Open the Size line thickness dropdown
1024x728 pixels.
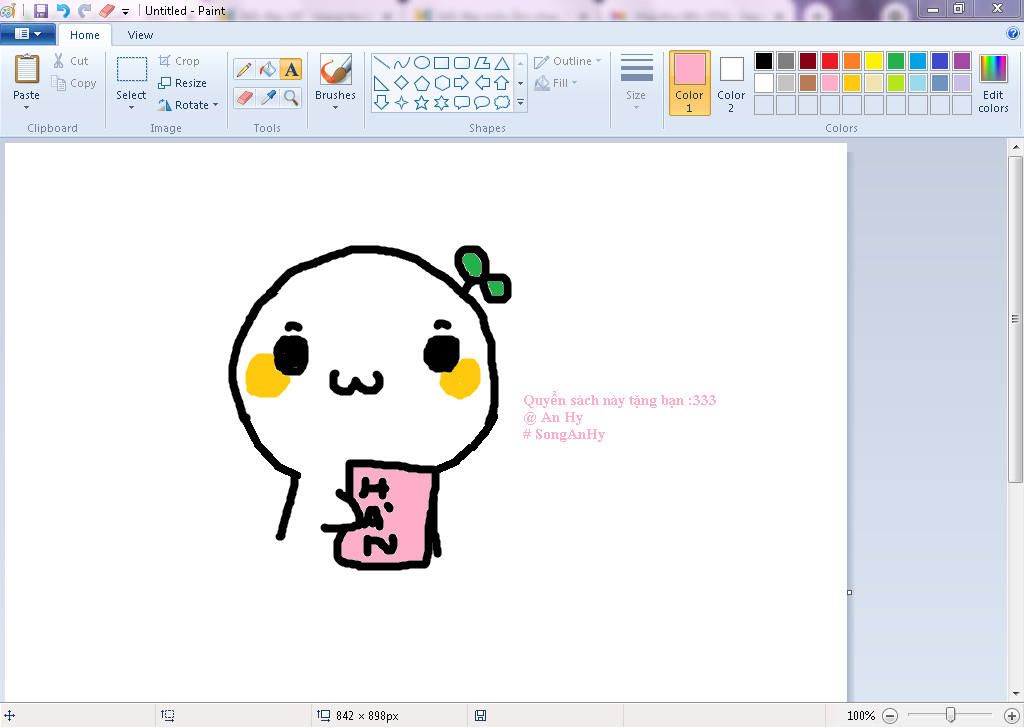pos(636,82)
